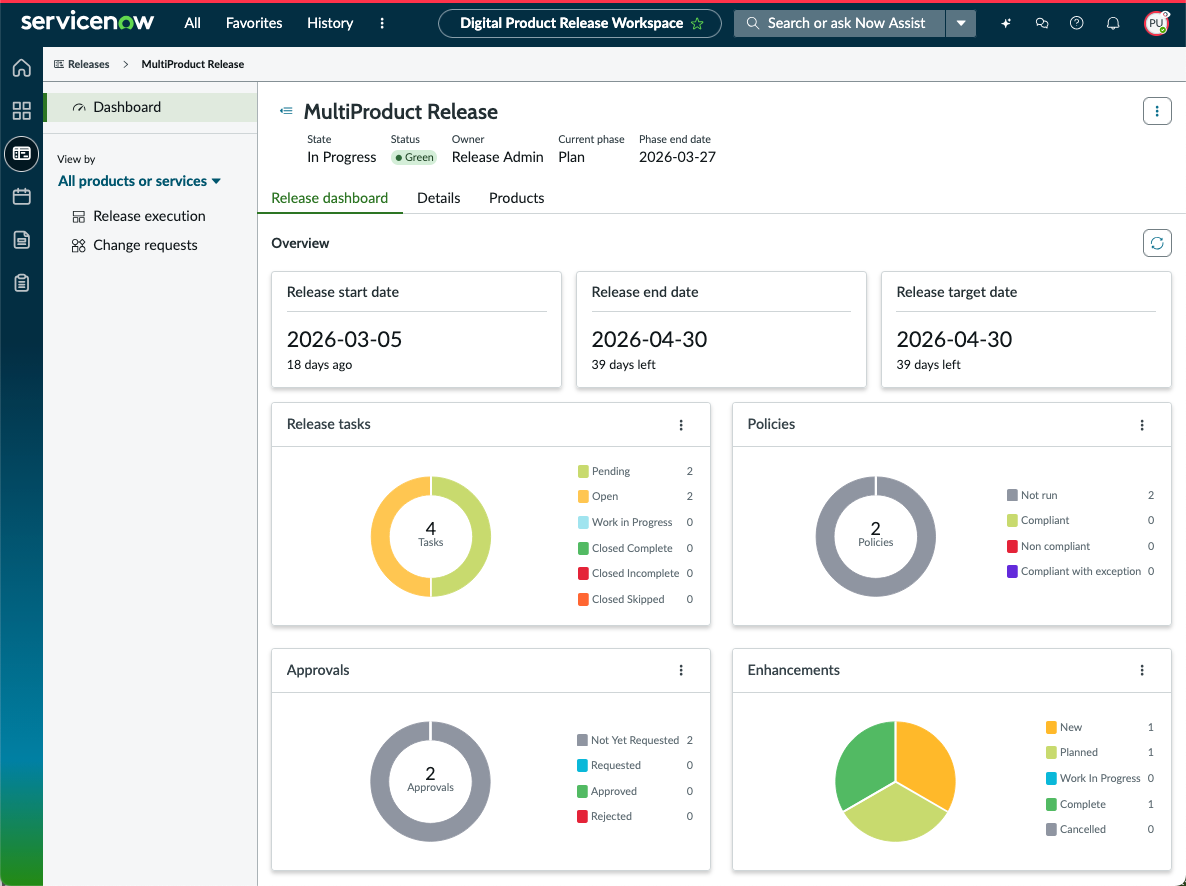Select Change requests in side panel
The height and width of the screenshot is (886, 1186).
(144, 245)
